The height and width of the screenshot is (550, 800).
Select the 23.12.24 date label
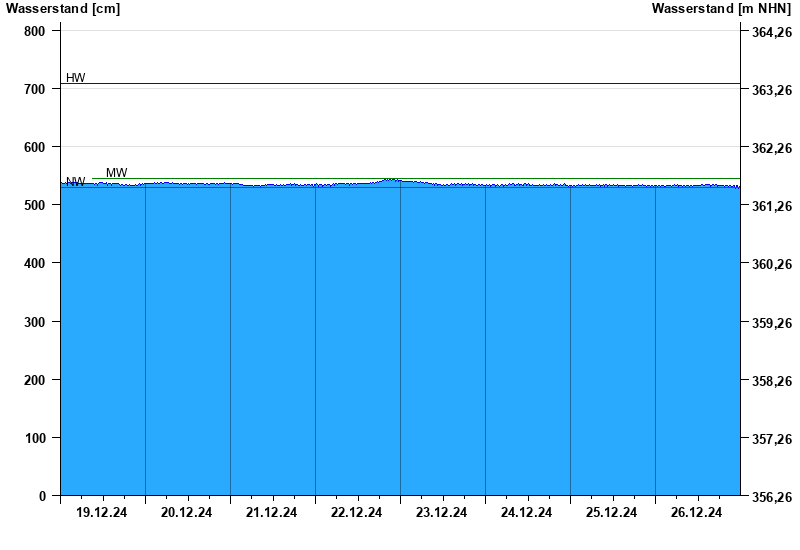(442, 513)
